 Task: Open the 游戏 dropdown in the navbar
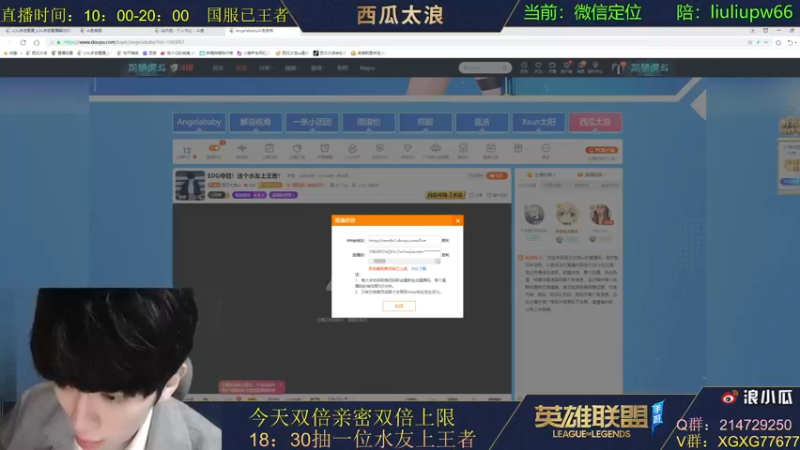click(x=317, y=68)
